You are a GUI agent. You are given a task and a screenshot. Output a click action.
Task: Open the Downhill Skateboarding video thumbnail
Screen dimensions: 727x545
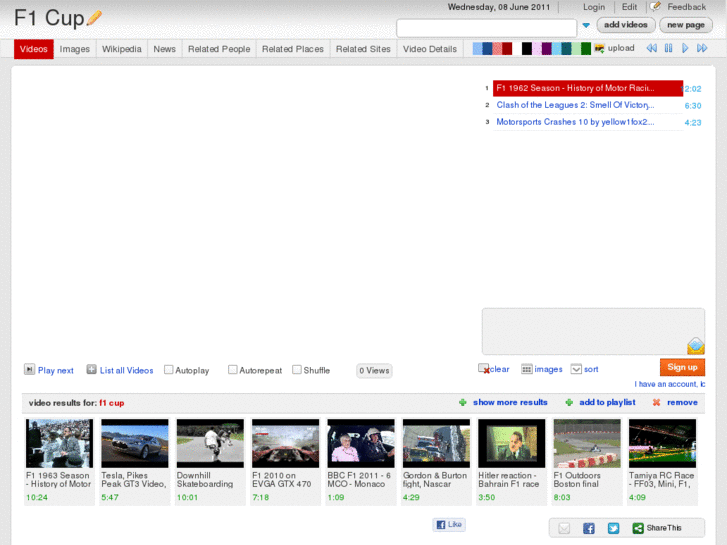click(x=210, y=443)
